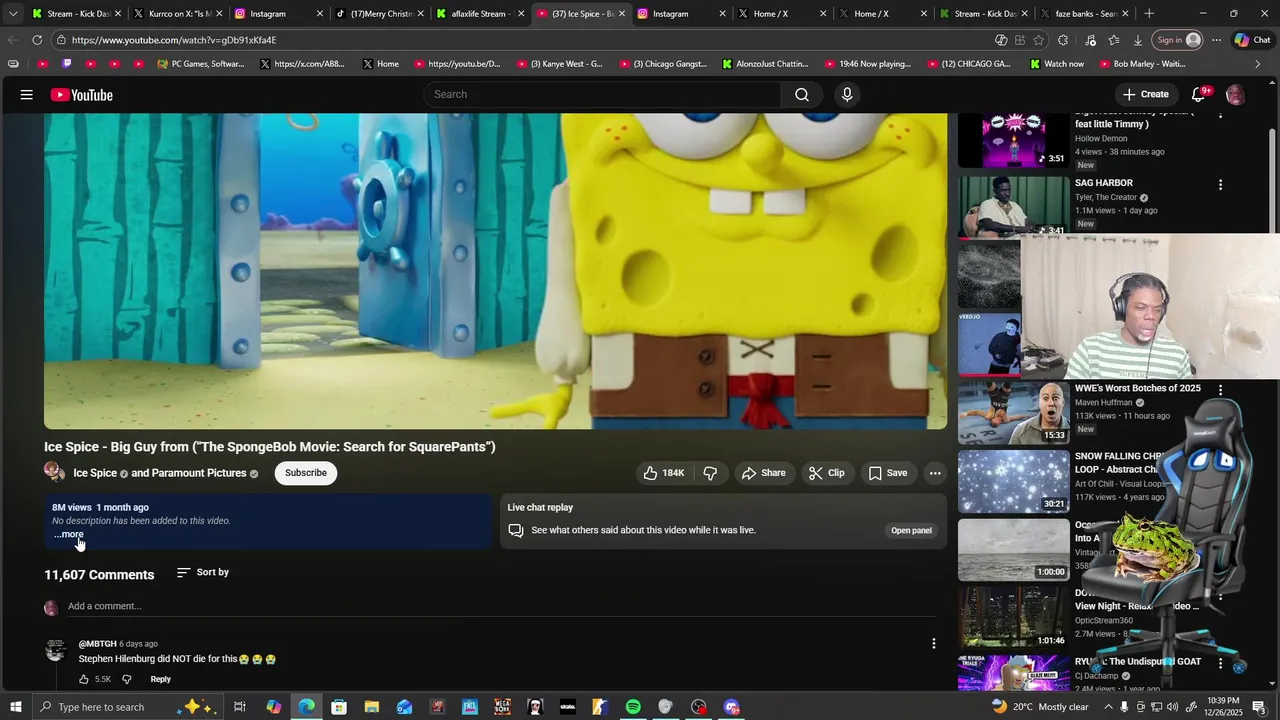Open actions menu for MBTGH's comment
The image size is (1280, 720).
point(933,644)
